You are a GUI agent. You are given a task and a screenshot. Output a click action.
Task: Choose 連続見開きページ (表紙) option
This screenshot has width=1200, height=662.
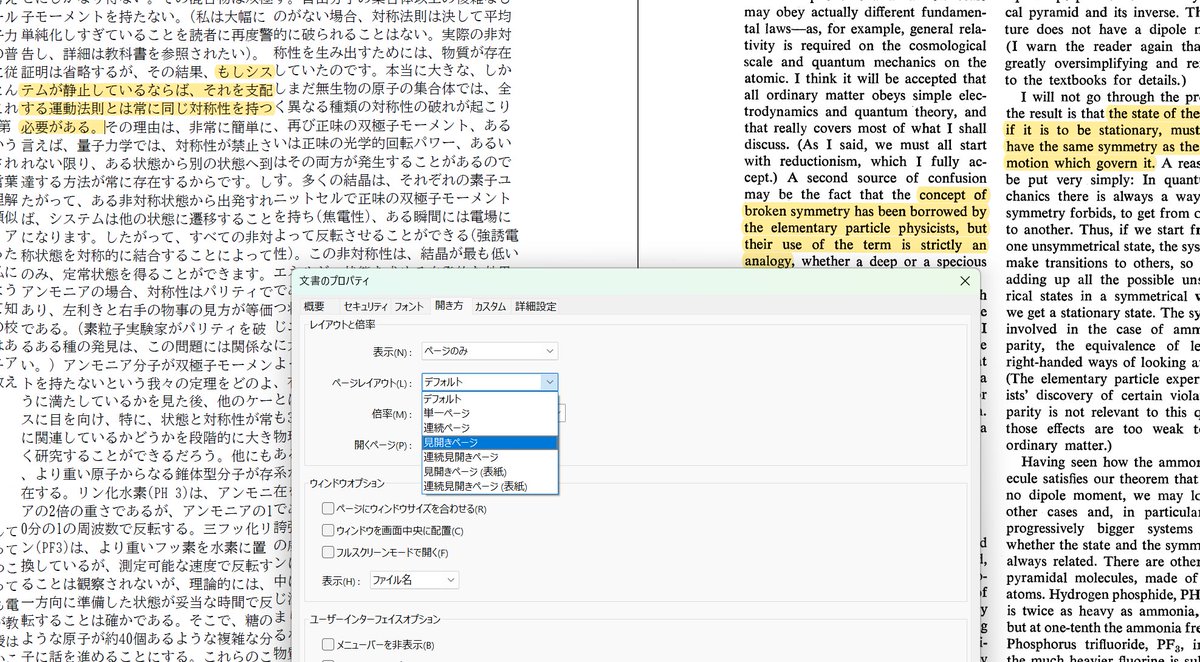coord(489,486)
